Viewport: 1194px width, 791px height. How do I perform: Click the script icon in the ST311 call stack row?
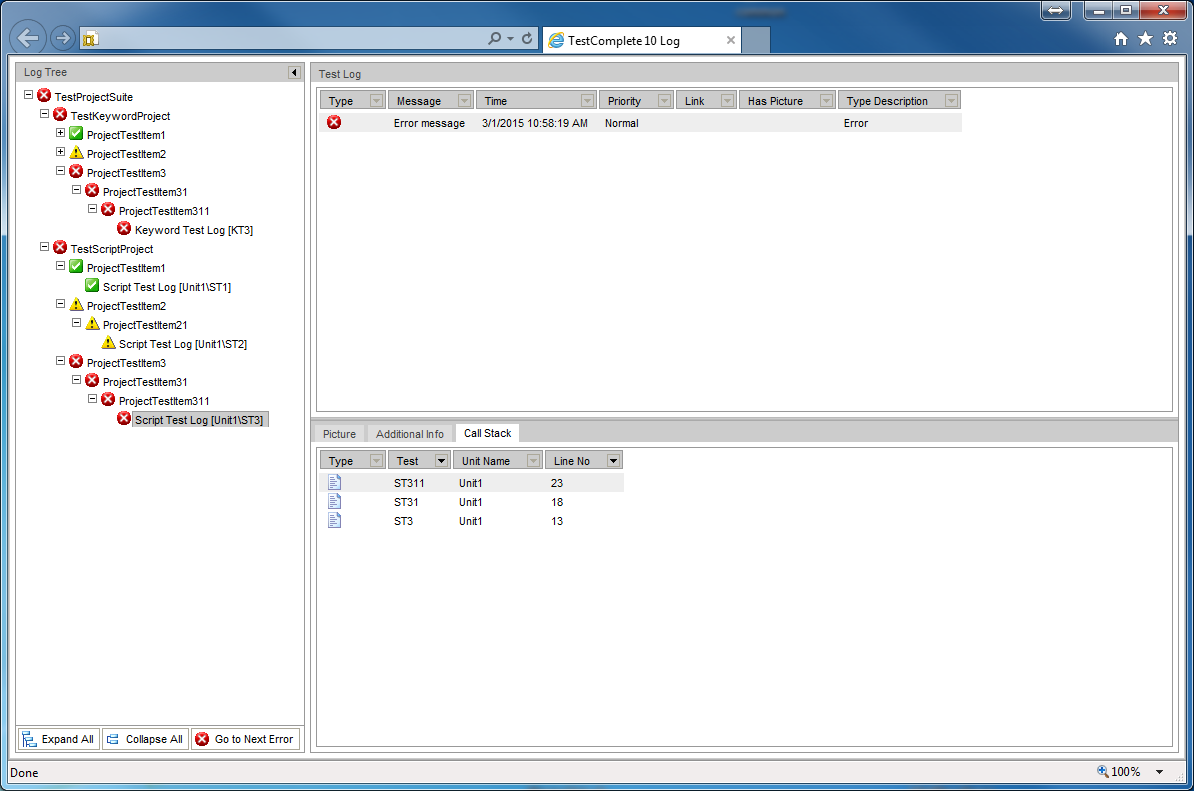click(334, 483)
